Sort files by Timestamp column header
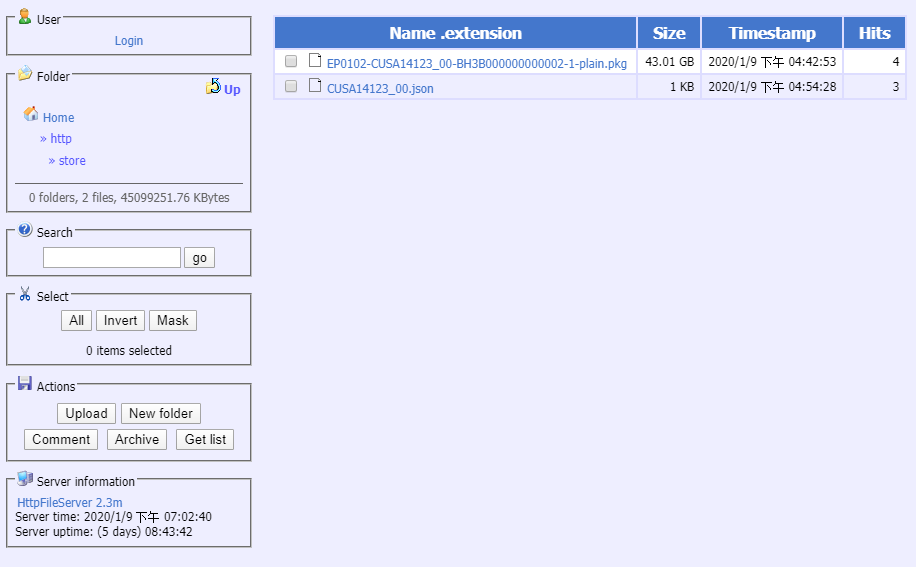The height and width of the screenshot is (567, 916). pos(771,33)
